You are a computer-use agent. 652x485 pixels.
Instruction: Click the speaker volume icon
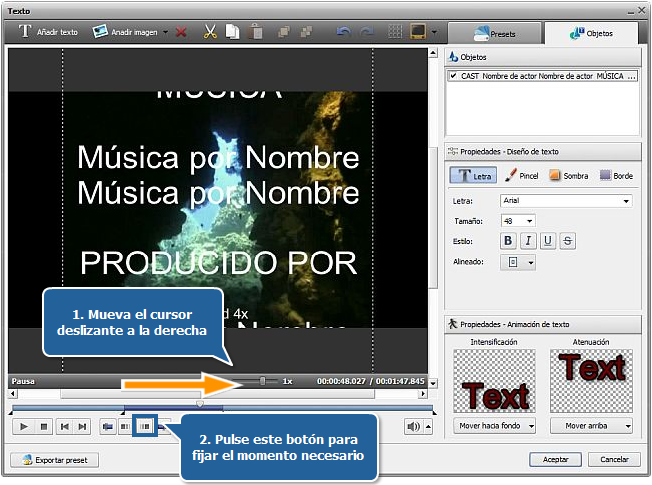[x=413, y=426]
